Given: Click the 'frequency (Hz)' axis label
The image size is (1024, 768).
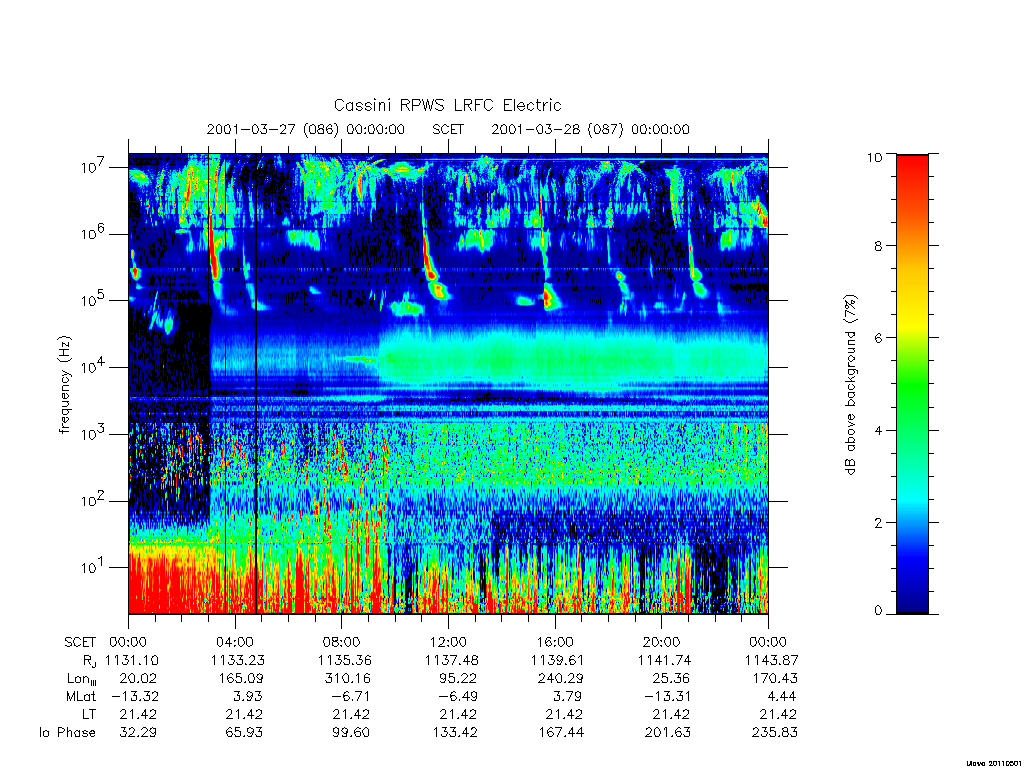Looking at the screenshot, I should pos(64,385).
